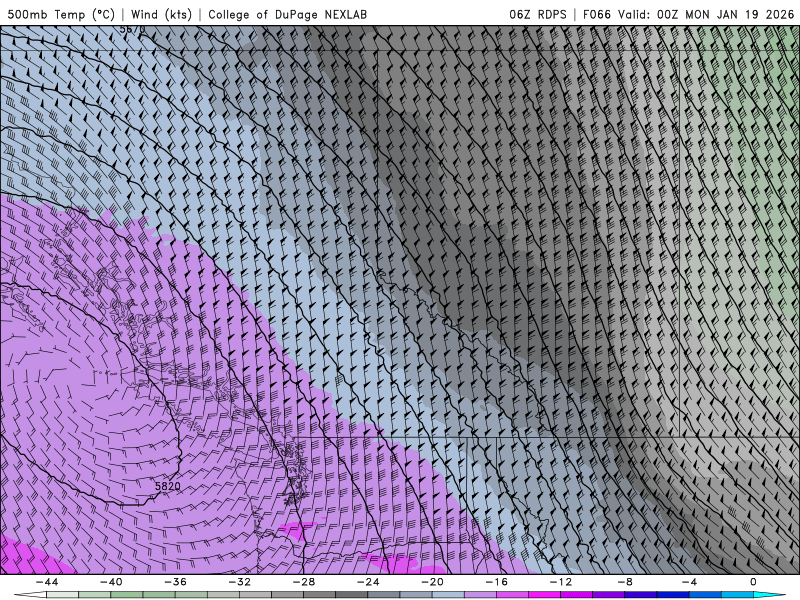This screenshot has width=800, height=600.
Task: Click the -44 colorbar tick label
Action: [47, 582]
